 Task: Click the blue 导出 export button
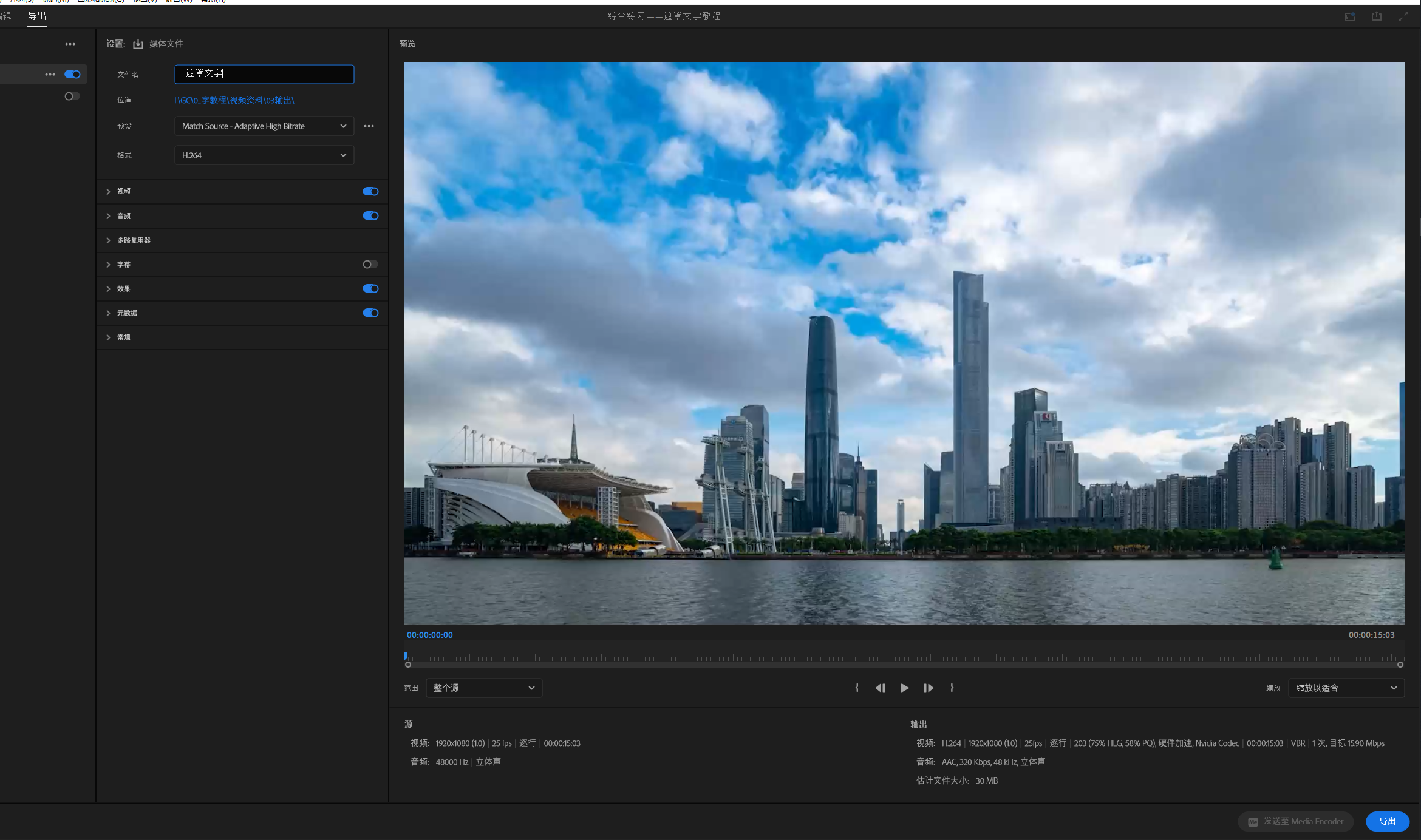[x=1387, y=821]
